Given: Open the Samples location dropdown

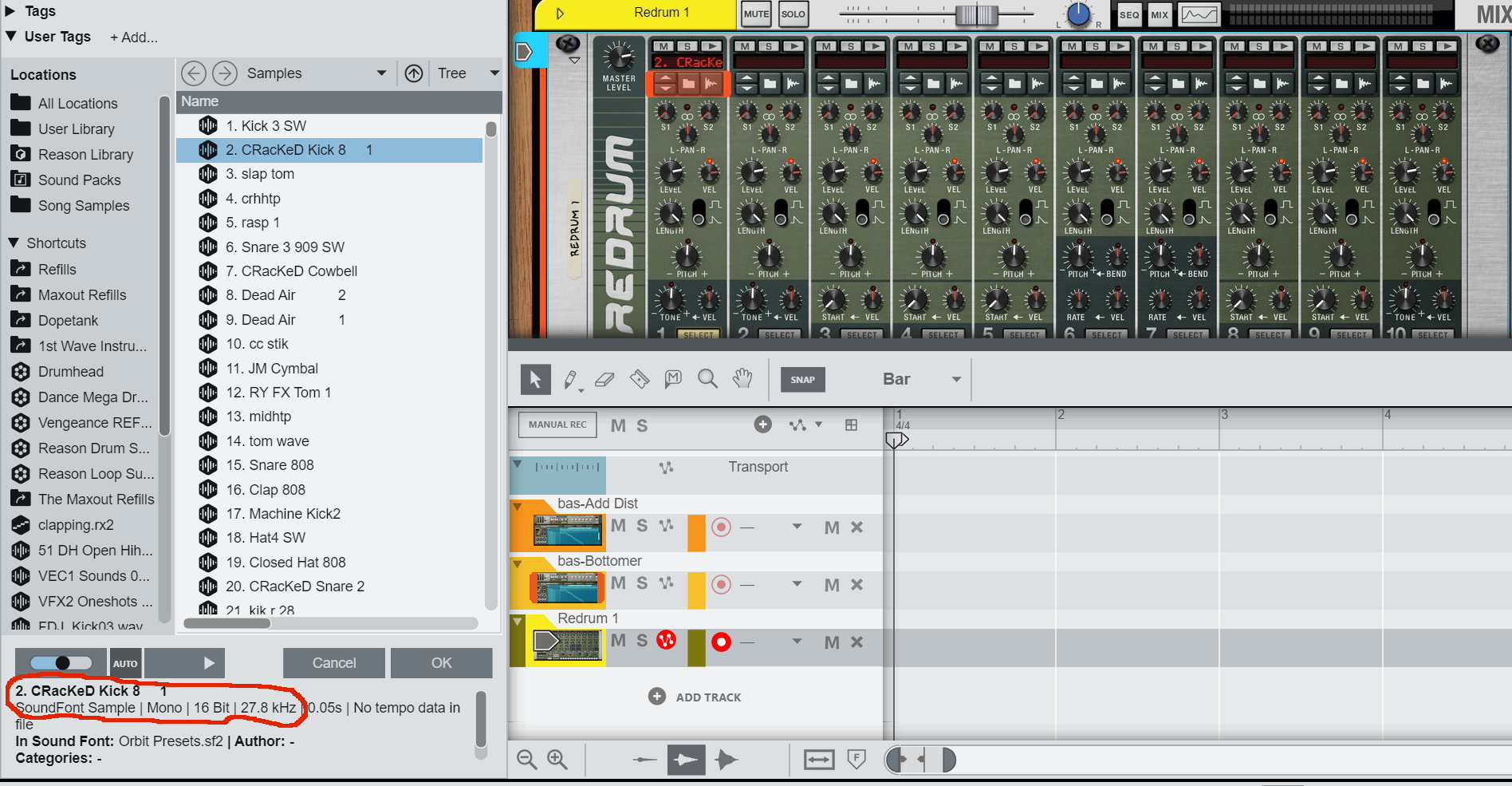Looking at the screenshot, I should [381, 73].
